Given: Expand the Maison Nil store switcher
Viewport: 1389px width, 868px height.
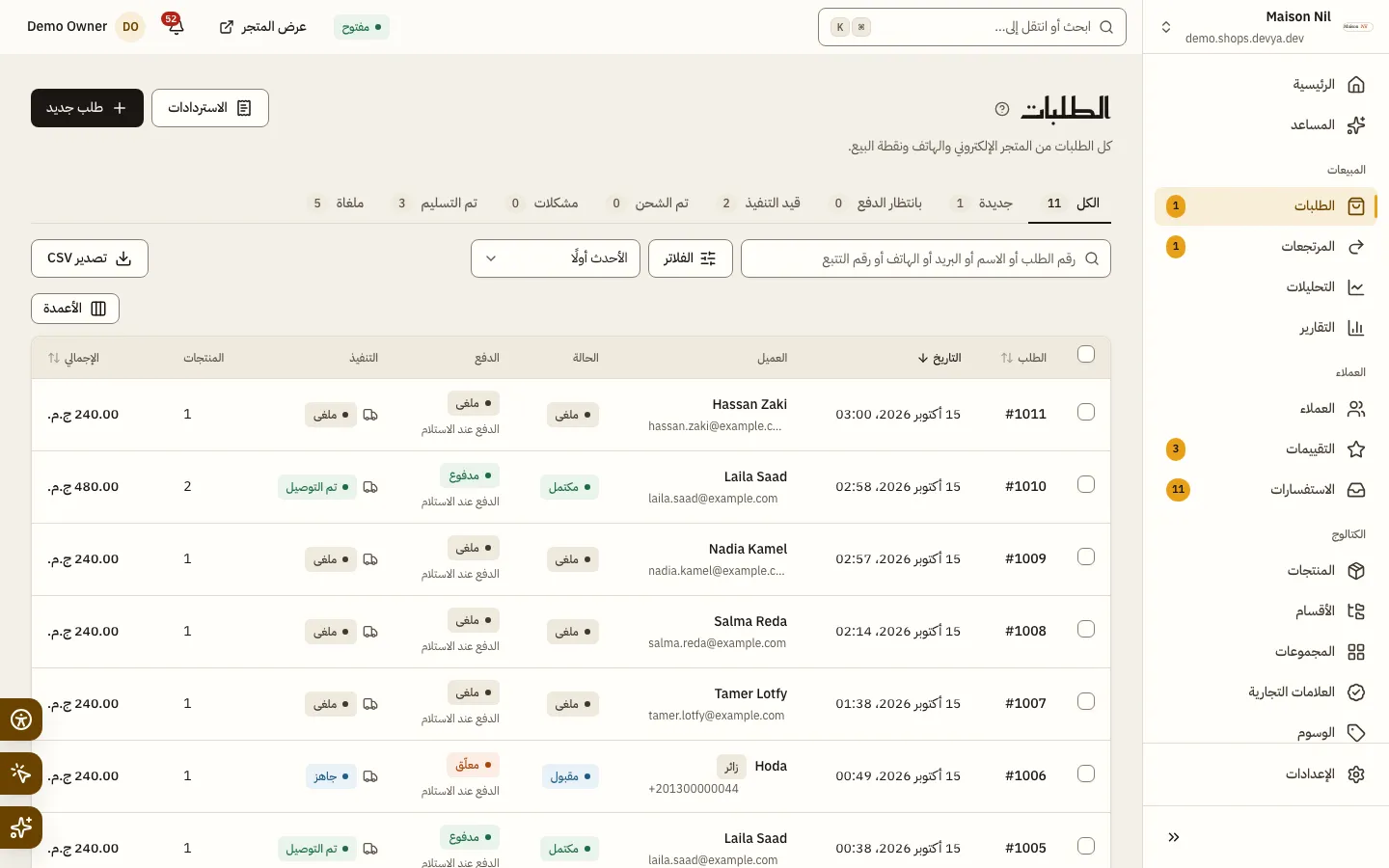Looking at the screenshot, I should (1166, 27).
